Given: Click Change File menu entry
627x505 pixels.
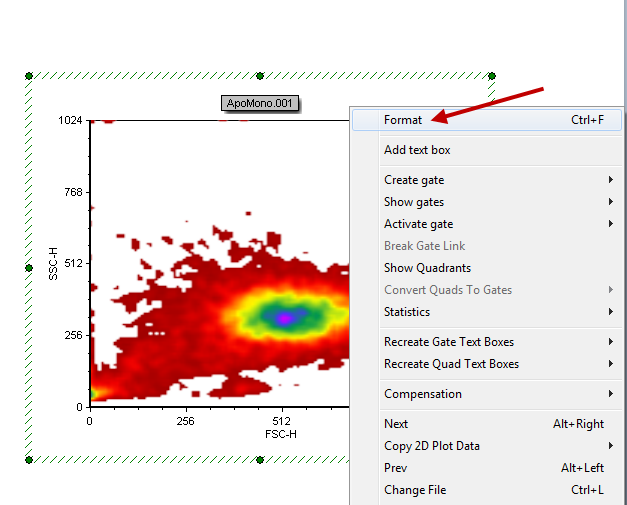Looking at the screenshot, I should 415,490.
